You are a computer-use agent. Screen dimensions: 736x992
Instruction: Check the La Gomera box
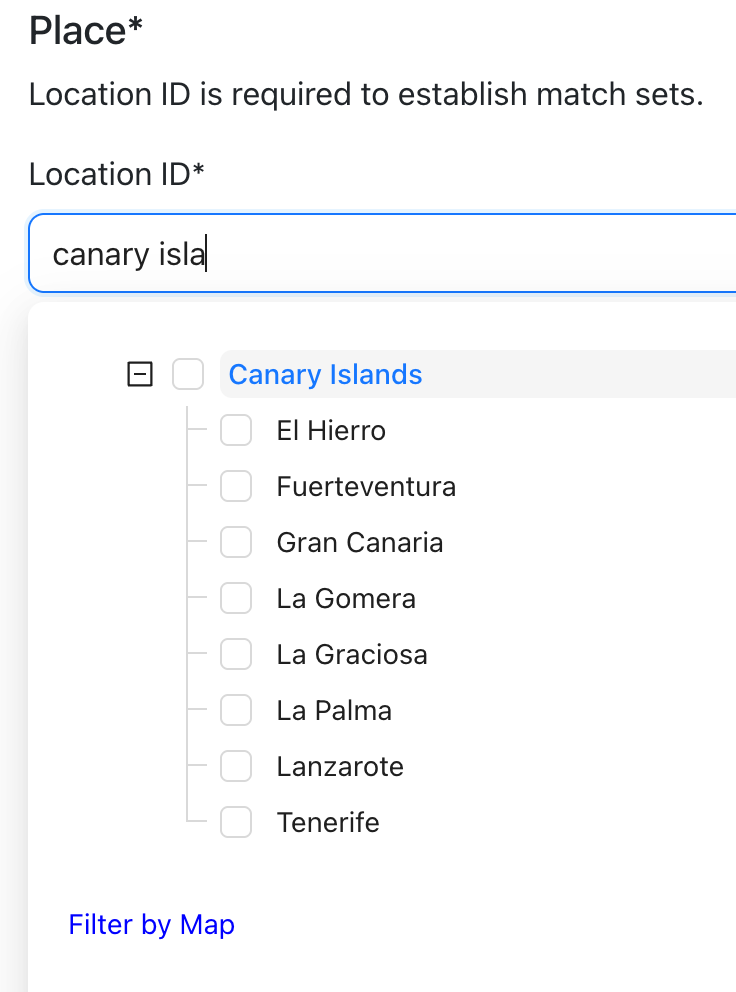pyautogui.click(x=236, y=599)
